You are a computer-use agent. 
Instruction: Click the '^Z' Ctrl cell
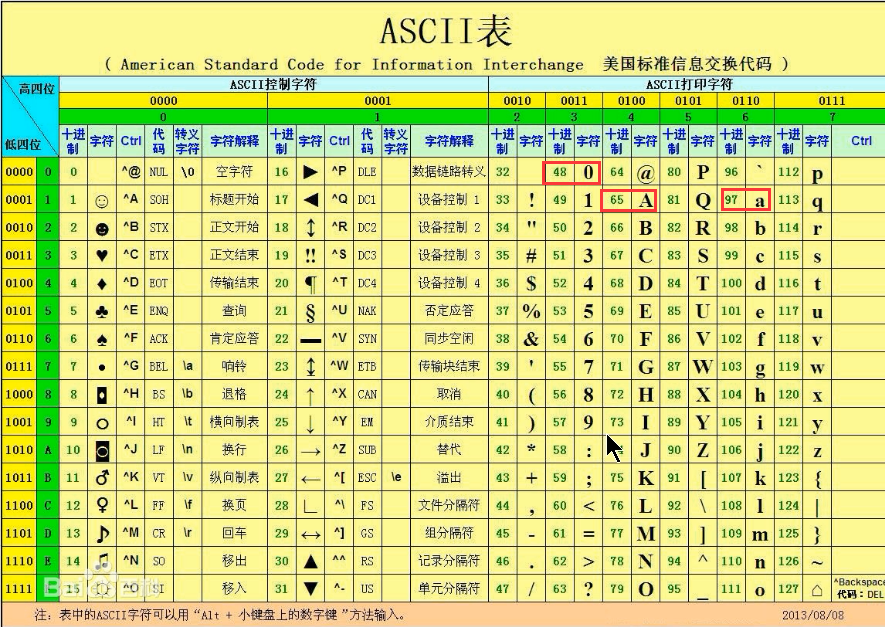click(x=339, y=449)
